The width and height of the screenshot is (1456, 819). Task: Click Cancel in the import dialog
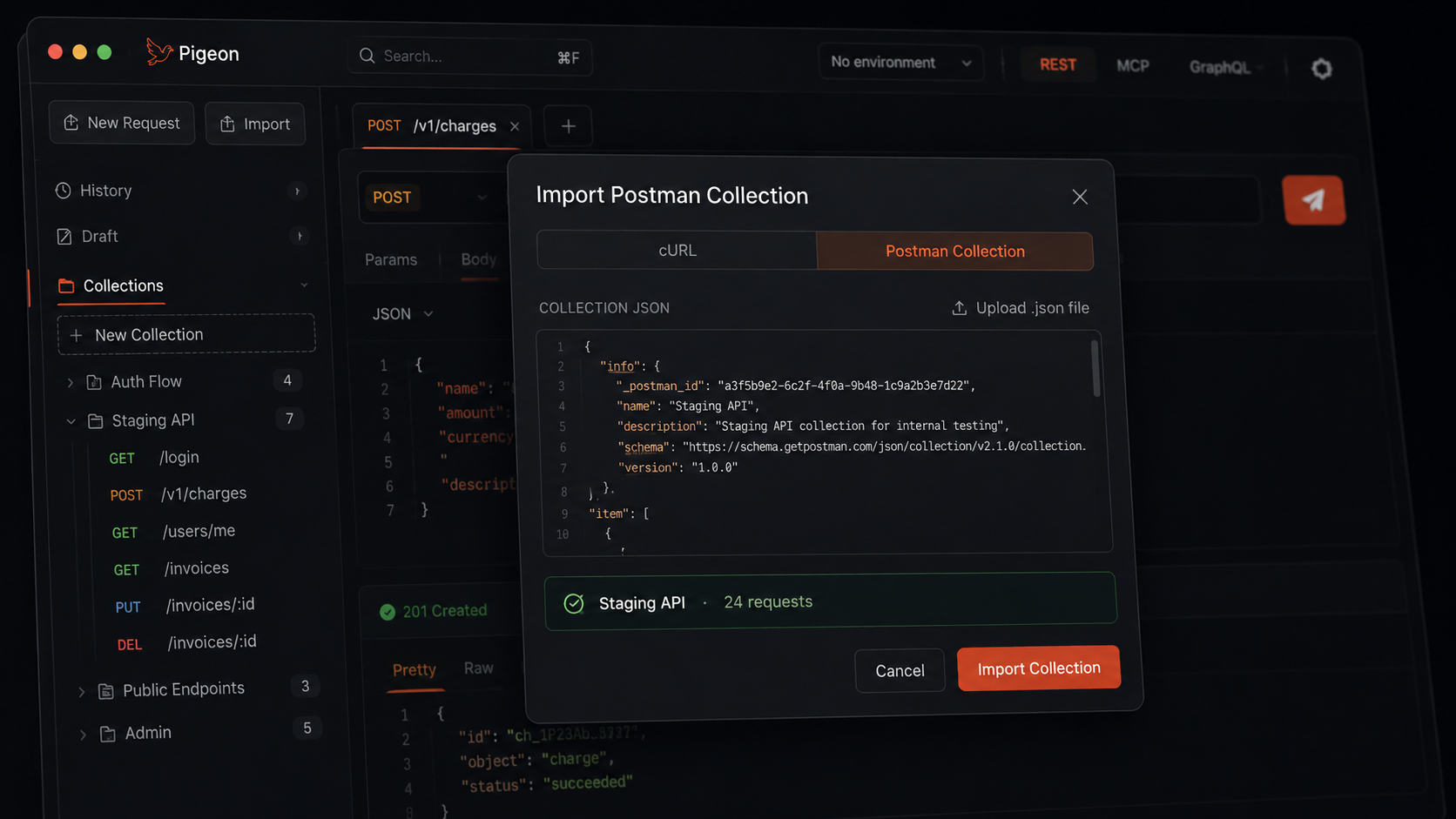900,670
